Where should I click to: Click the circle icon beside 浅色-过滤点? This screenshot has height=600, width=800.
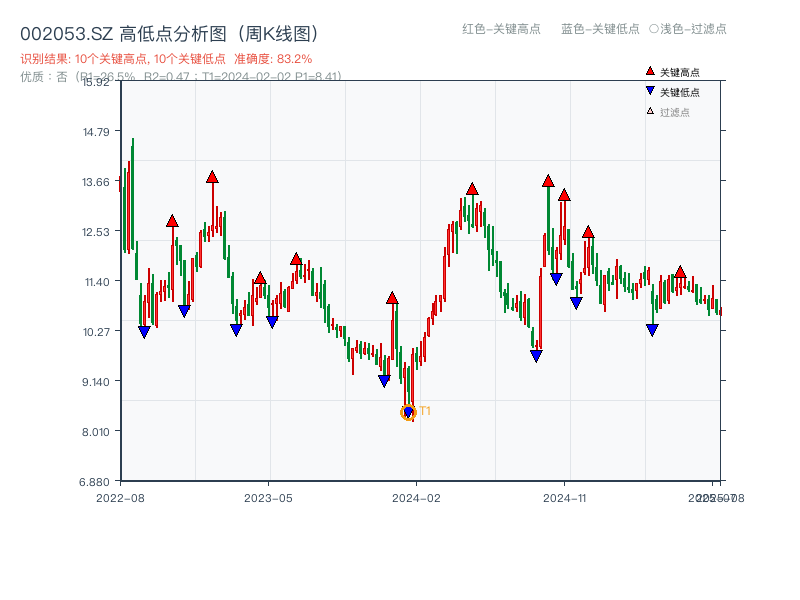[654, 29]
